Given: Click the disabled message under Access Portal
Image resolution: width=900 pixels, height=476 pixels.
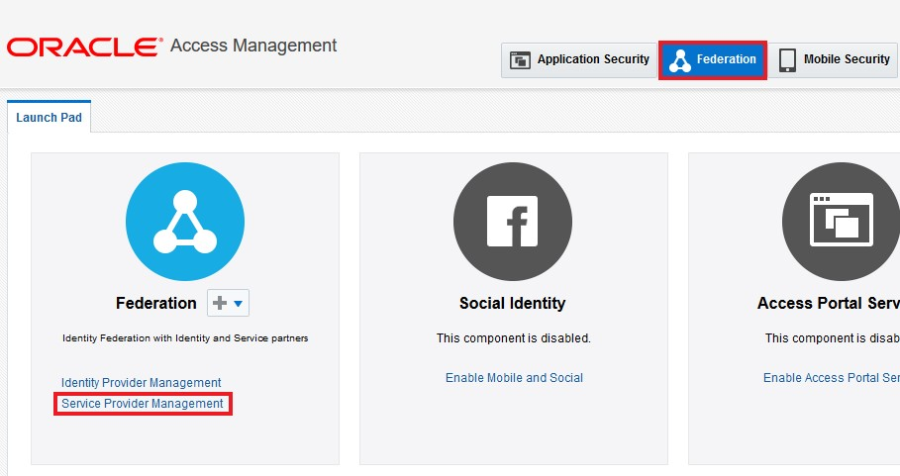Looking at the screenshot, I should (x=832, y=338).
